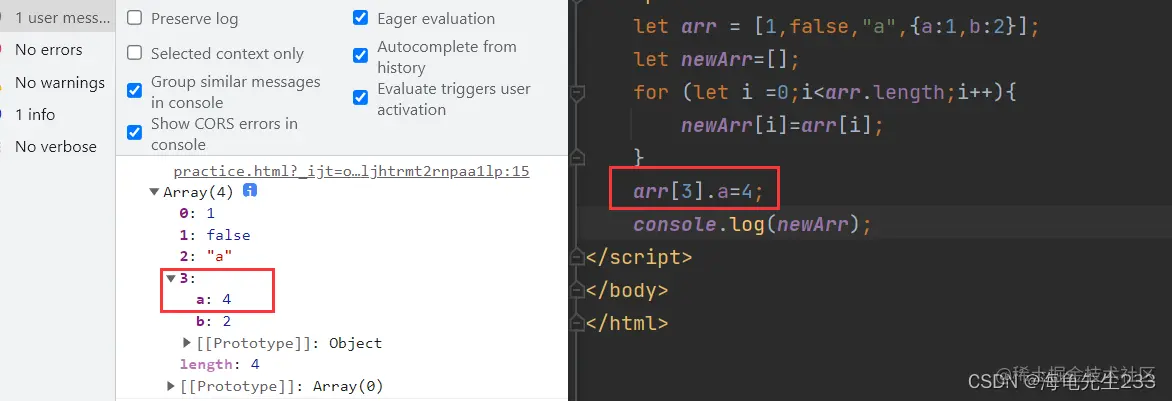Fold the </body> tag gutter marker
The image size is (1172, 401).
pyautogui.click(x=577, y=290)
